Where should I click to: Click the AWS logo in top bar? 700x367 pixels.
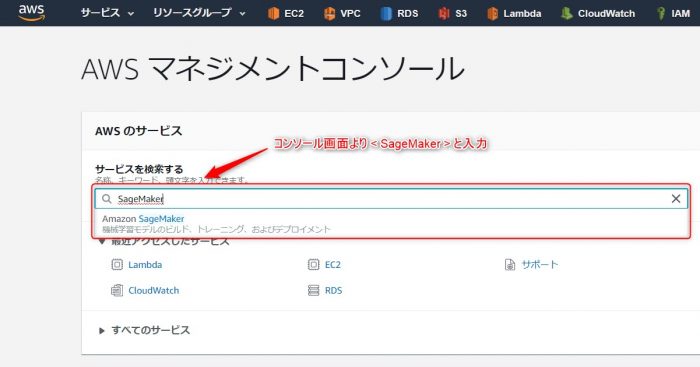[32, 13]
